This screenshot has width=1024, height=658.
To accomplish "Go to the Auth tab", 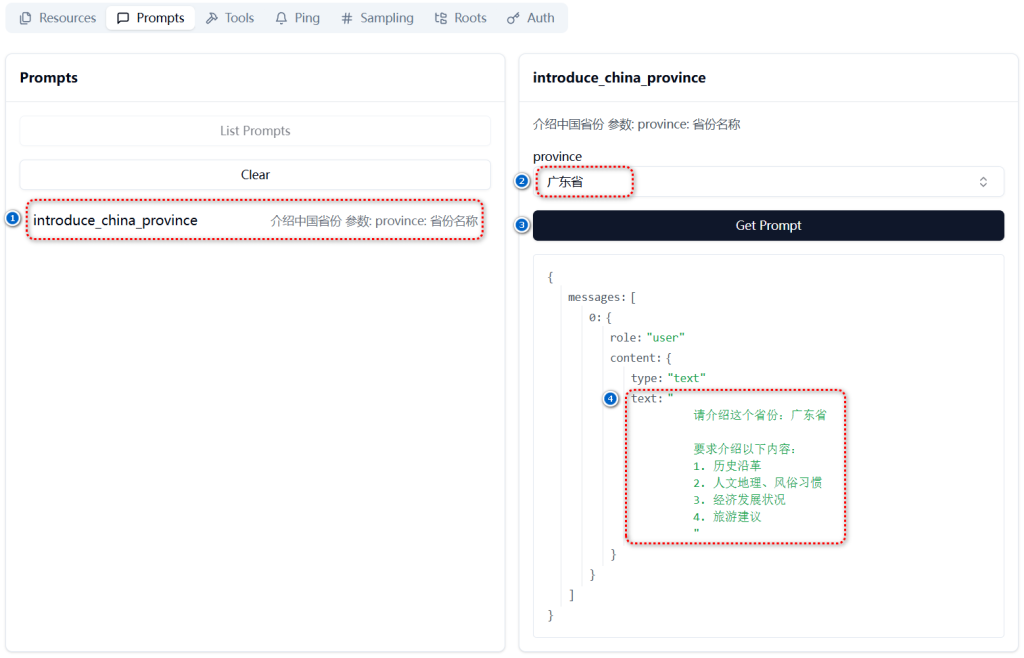I will 531,18.
